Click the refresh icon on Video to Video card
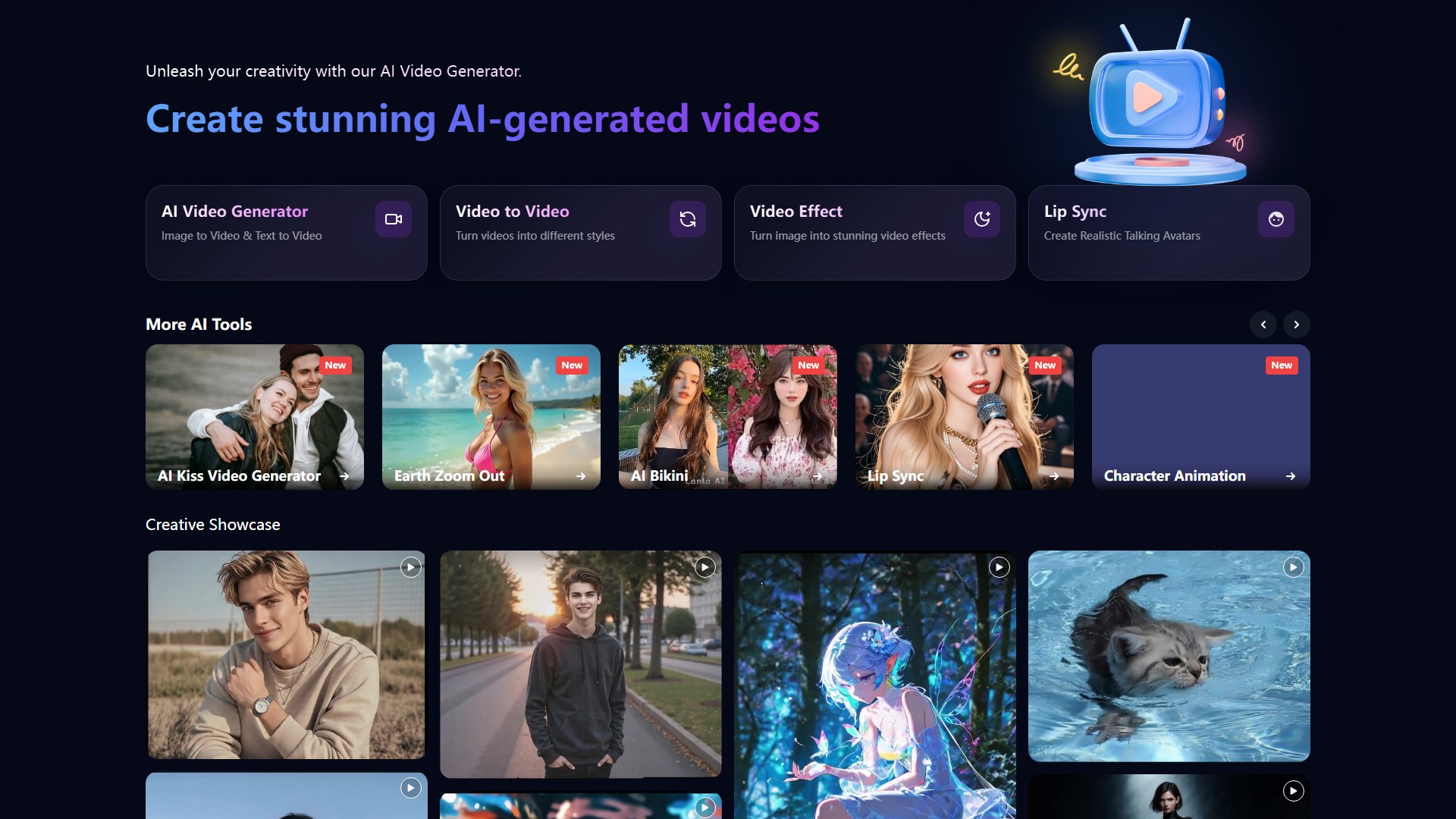 click(687, 219)
